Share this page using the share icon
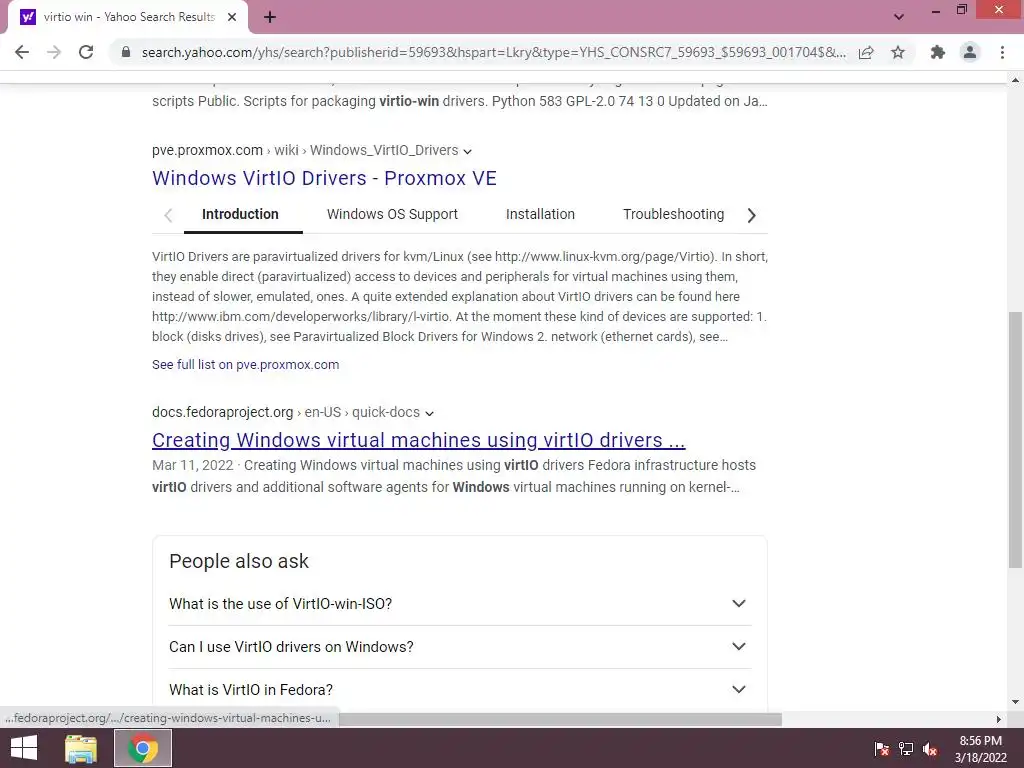1024x768 pixels. point(866,52)
